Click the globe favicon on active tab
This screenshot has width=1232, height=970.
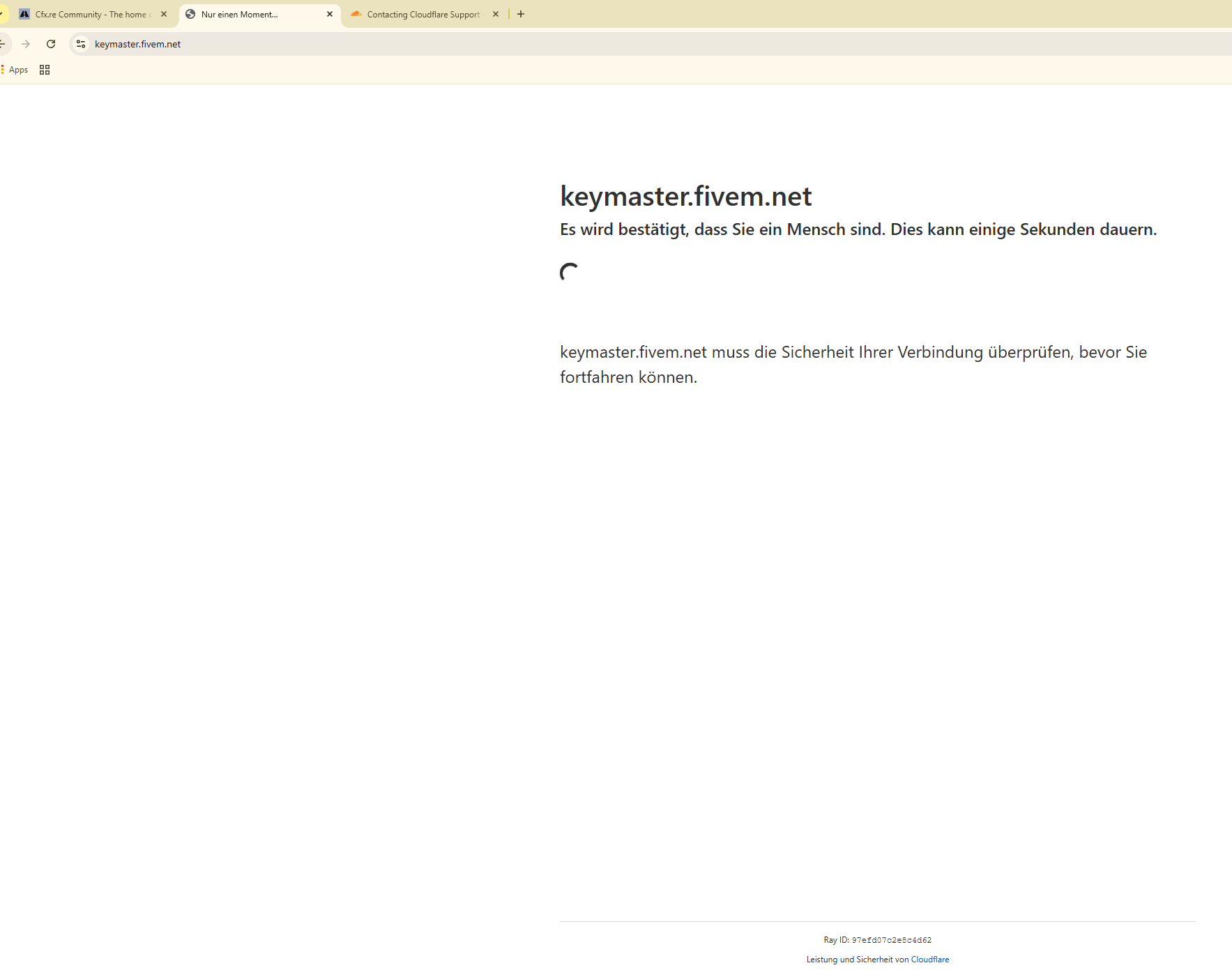click(190, 14)
